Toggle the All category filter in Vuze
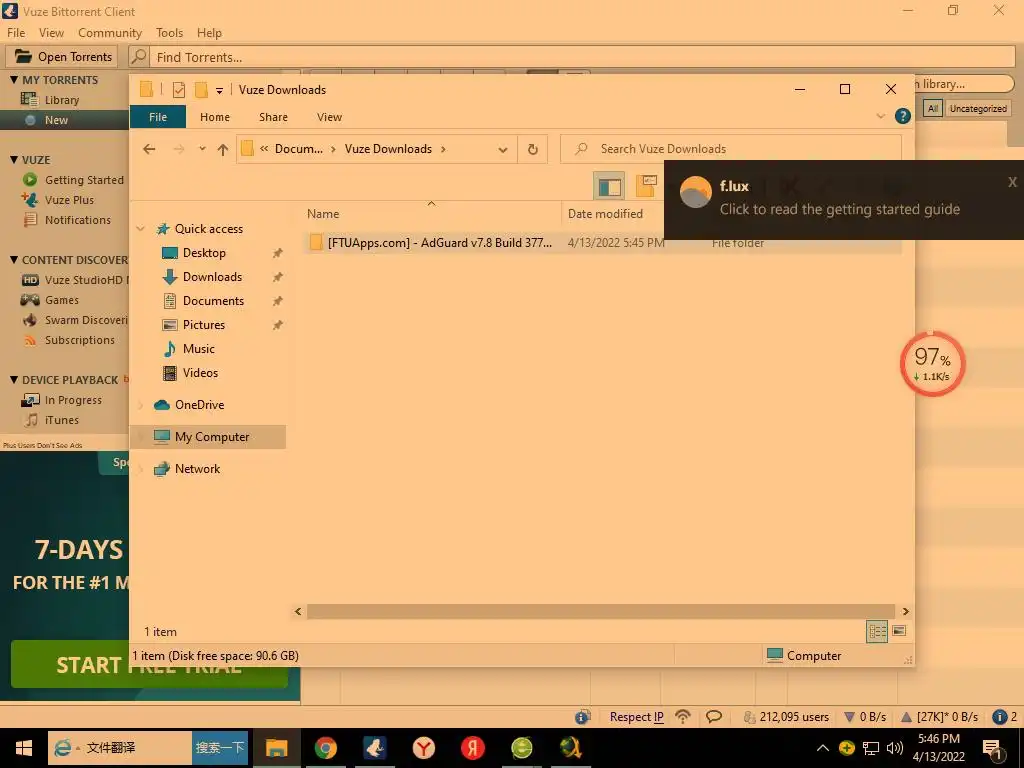 (933, 108)
